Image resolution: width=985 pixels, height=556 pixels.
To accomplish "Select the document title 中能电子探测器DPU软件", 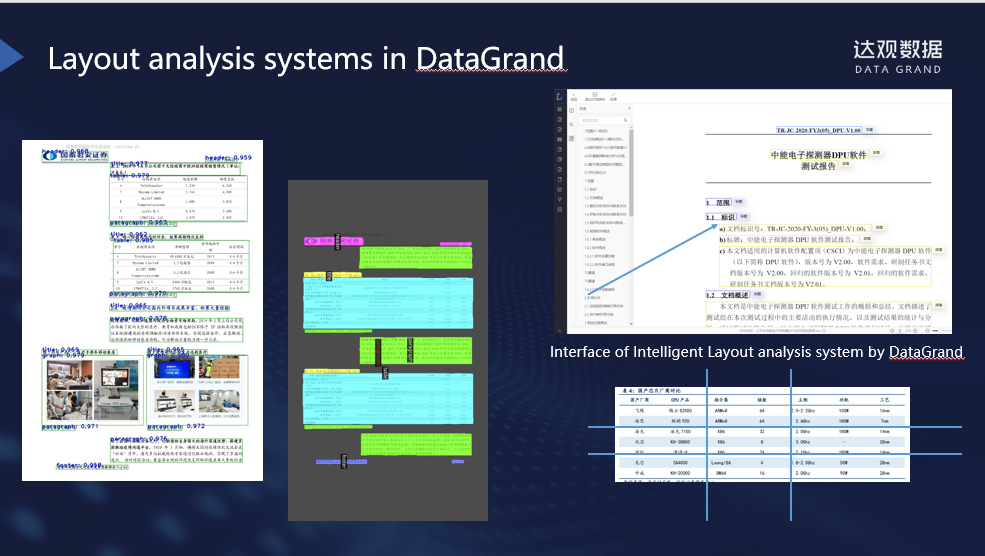I will coord(818,155).
